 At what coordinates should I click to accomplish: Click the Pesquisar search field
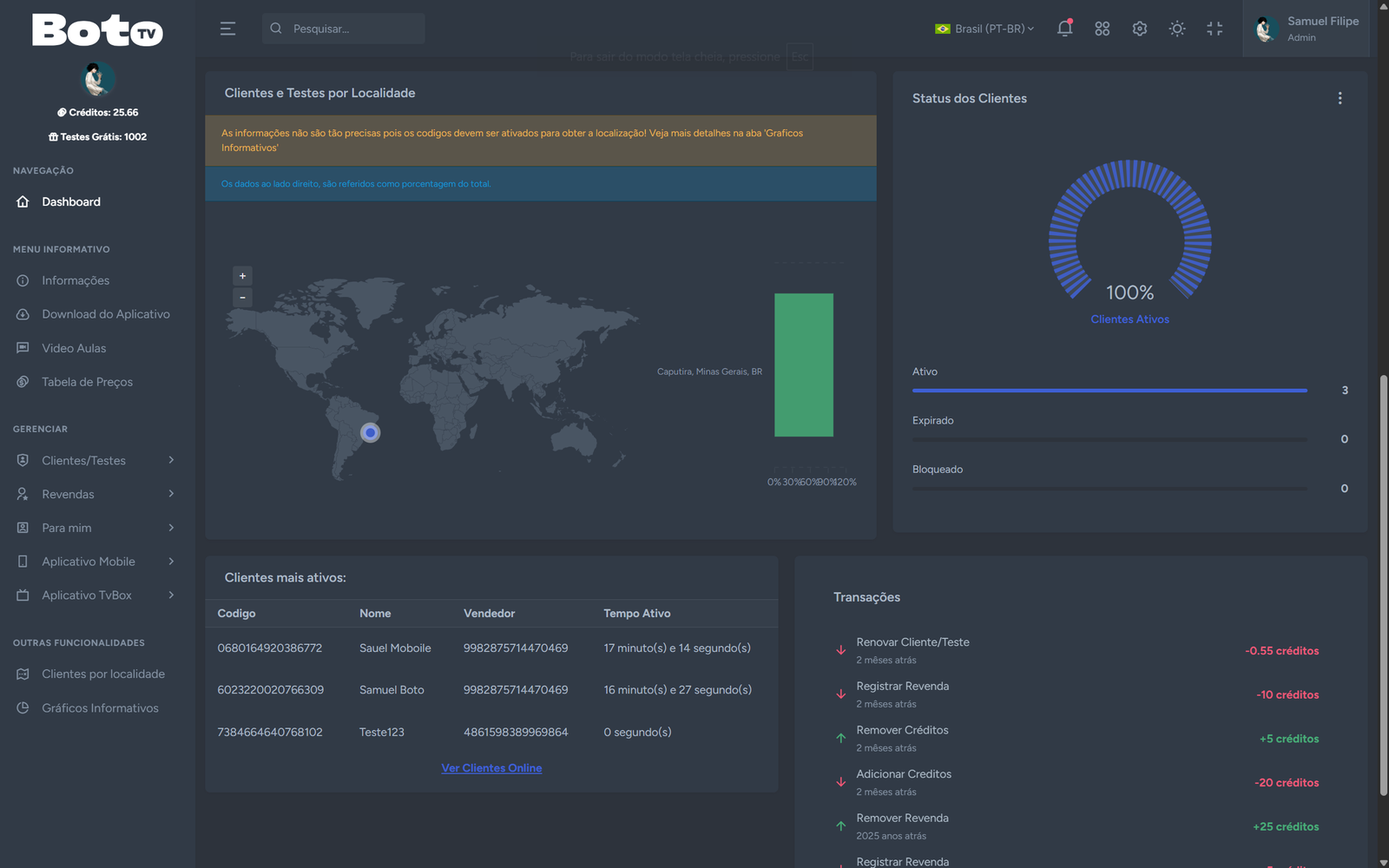click(344, 29)
